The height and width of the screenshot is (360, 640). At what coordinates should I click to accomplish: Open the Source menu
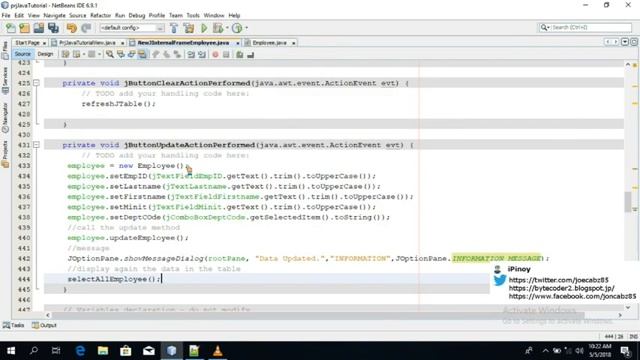point(78,16)
